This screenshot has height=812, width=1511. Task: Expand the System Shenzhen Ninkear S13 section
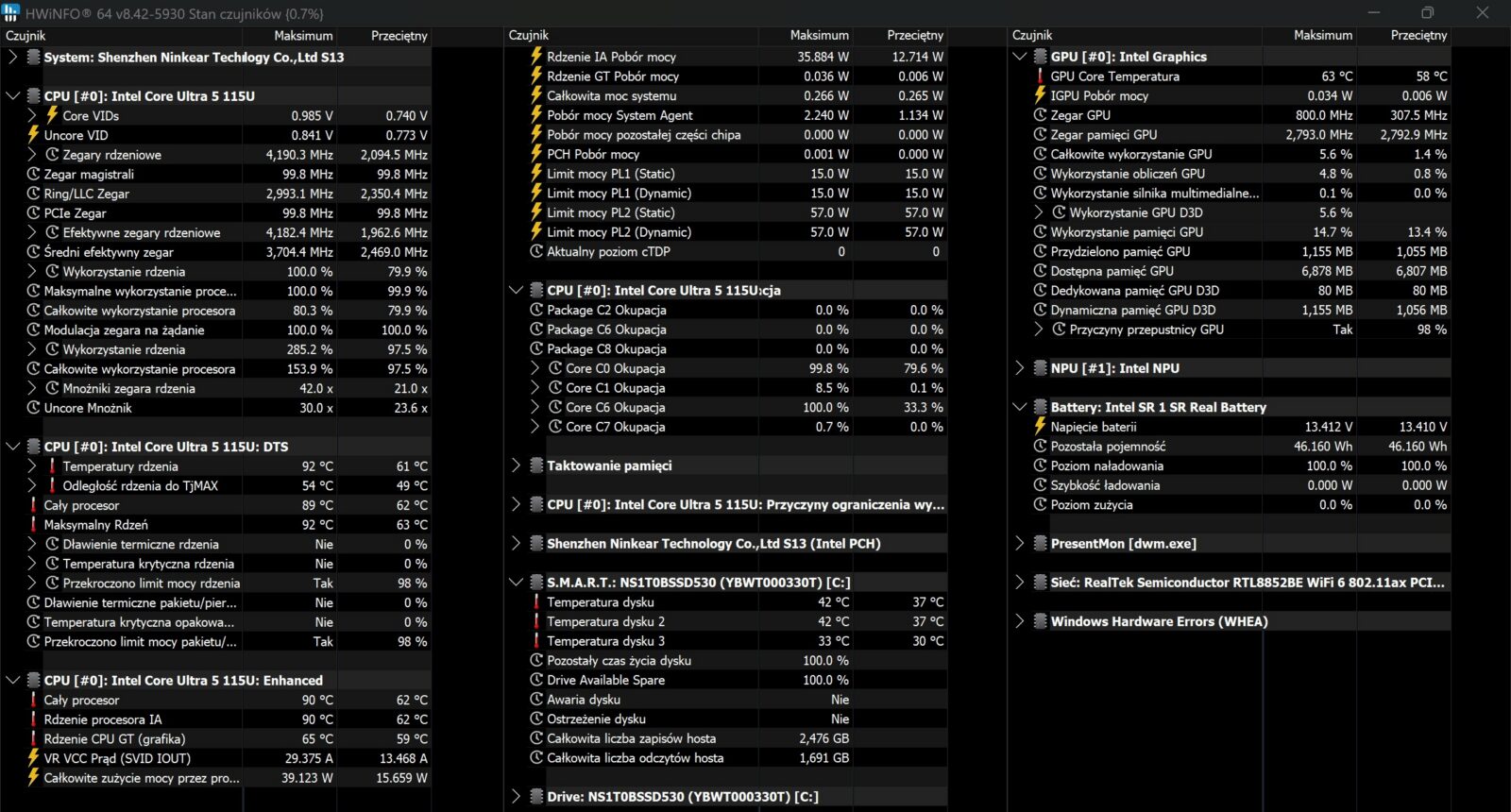13,57
